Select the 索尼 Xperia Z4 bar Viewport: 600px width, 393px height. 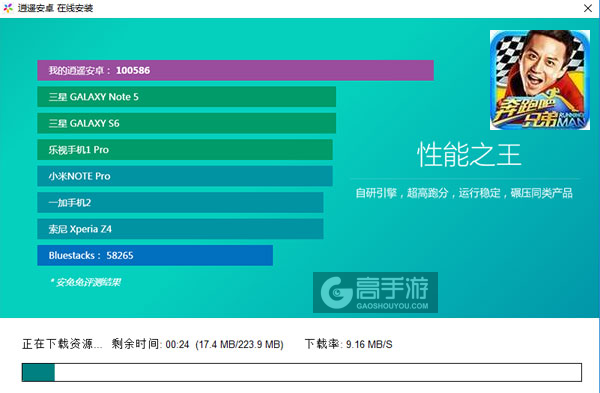pyautogui.click(x=180, y=229)
